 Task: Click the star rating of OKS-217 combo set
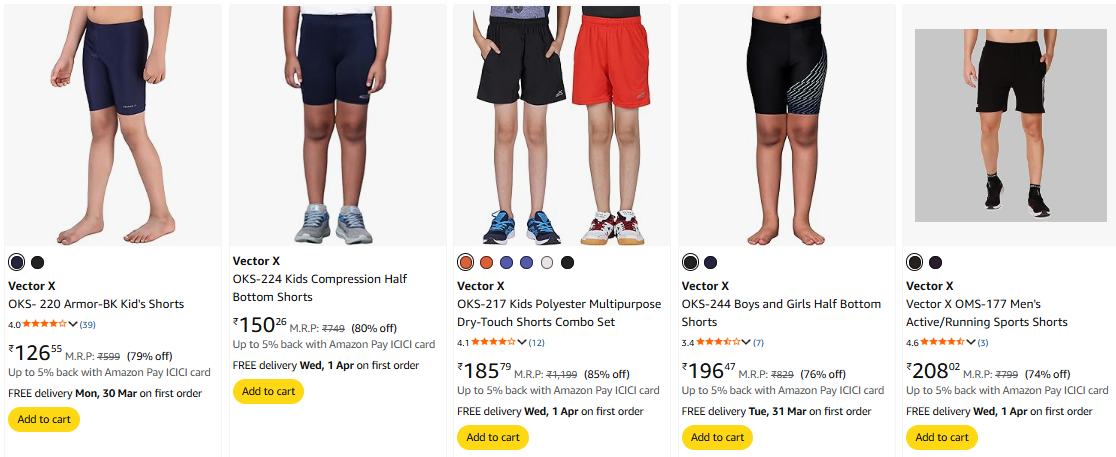pyautogui.click(x=493, y=342)
